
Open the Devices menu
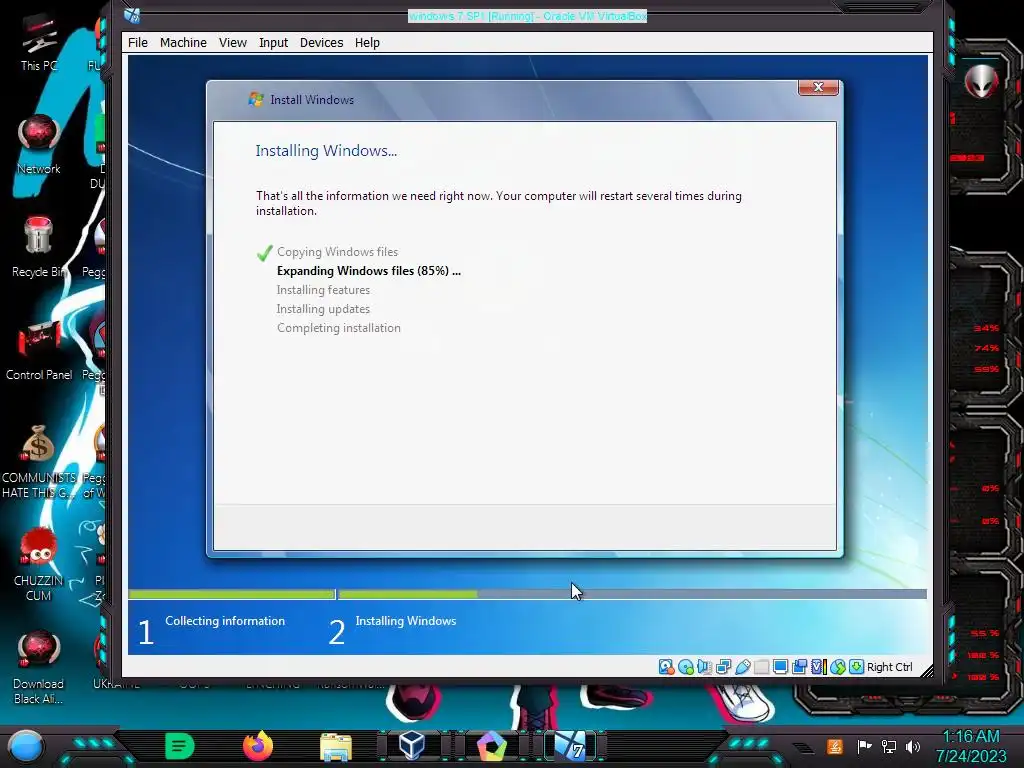pos(321,42)
